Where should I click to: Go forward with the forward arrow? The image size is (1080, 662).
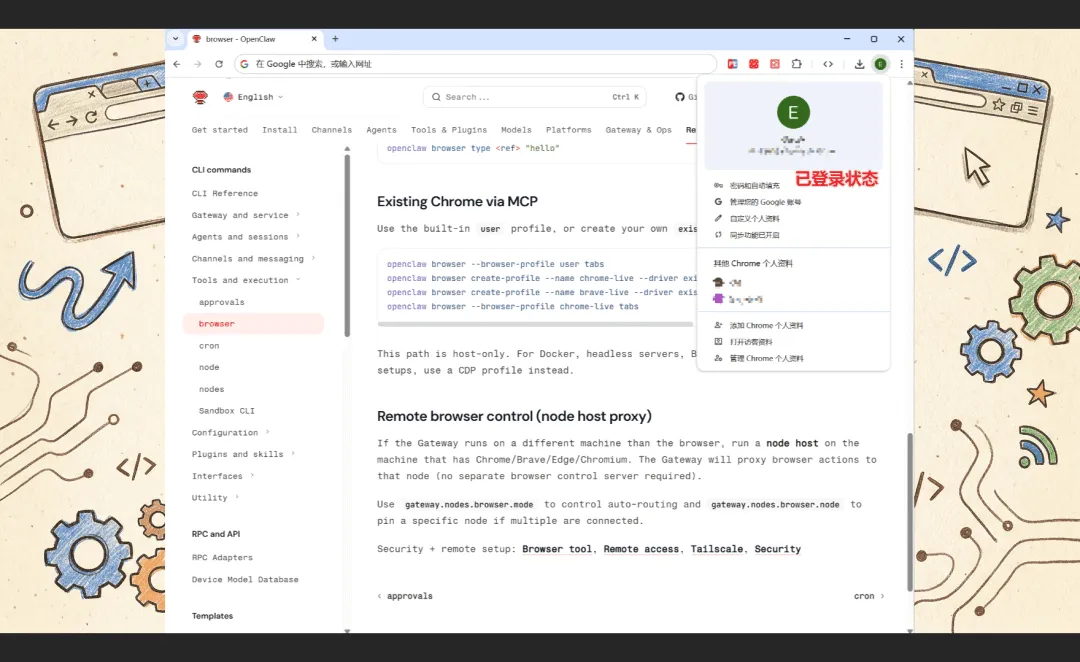click(x=198, y=64)
